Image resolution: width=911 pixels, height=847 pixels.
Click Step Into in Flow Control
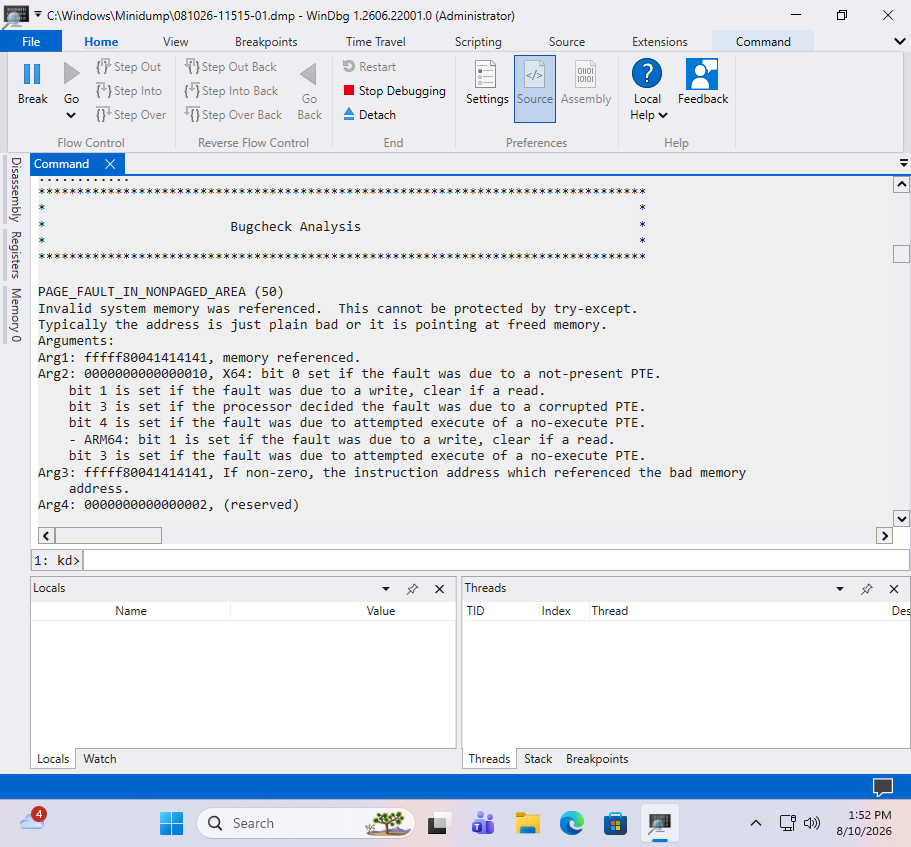click(x=129, y=91)
